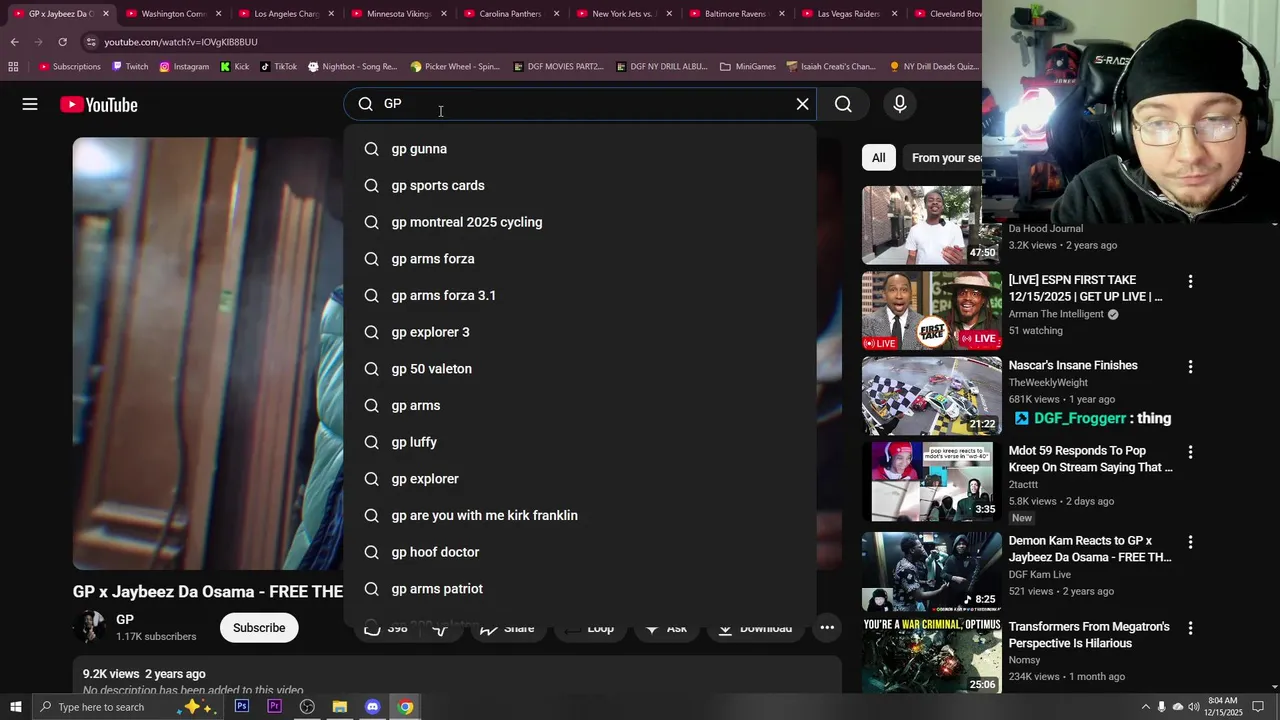Open File Explorer from taskbar

pos(340,707)
